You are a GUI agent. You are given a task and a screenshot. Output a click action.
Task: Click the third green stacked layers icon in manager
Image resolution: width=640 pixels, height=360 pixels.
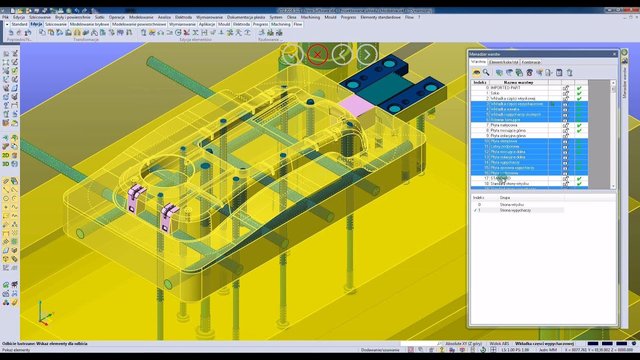519,73
